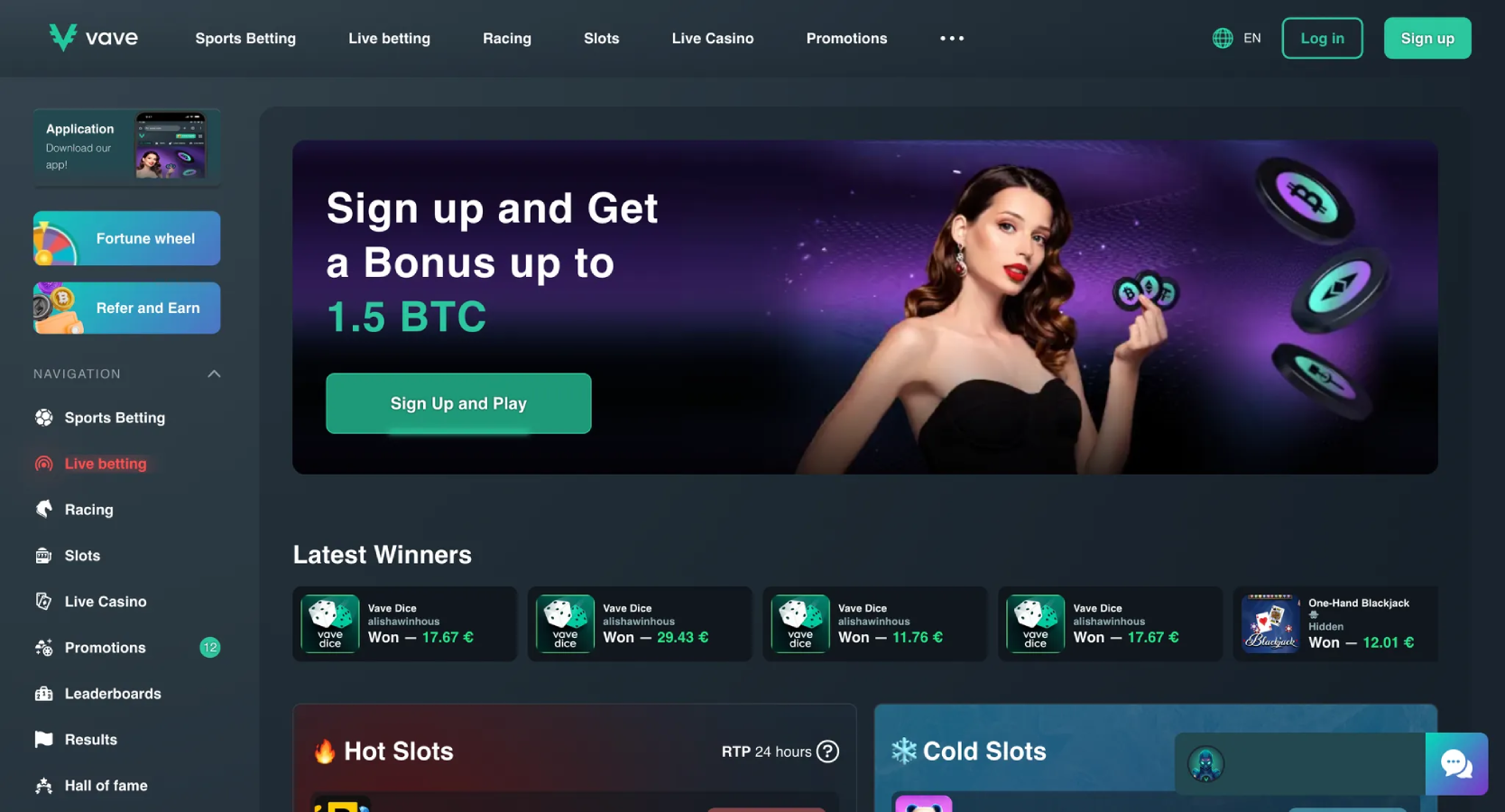Click the globe language icon
This screenshot has height=812, width=1505.
coord(1223,38)
